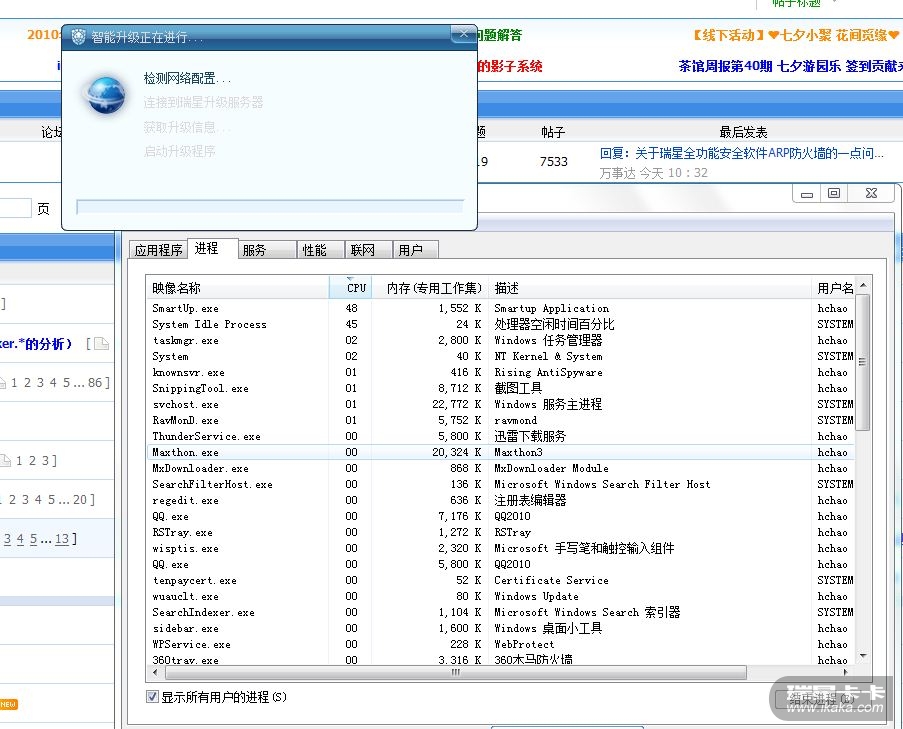Toggle 显示所有用户的进程 checkbox
Screen dimensions: 903x729
click(x=152, y=697)
